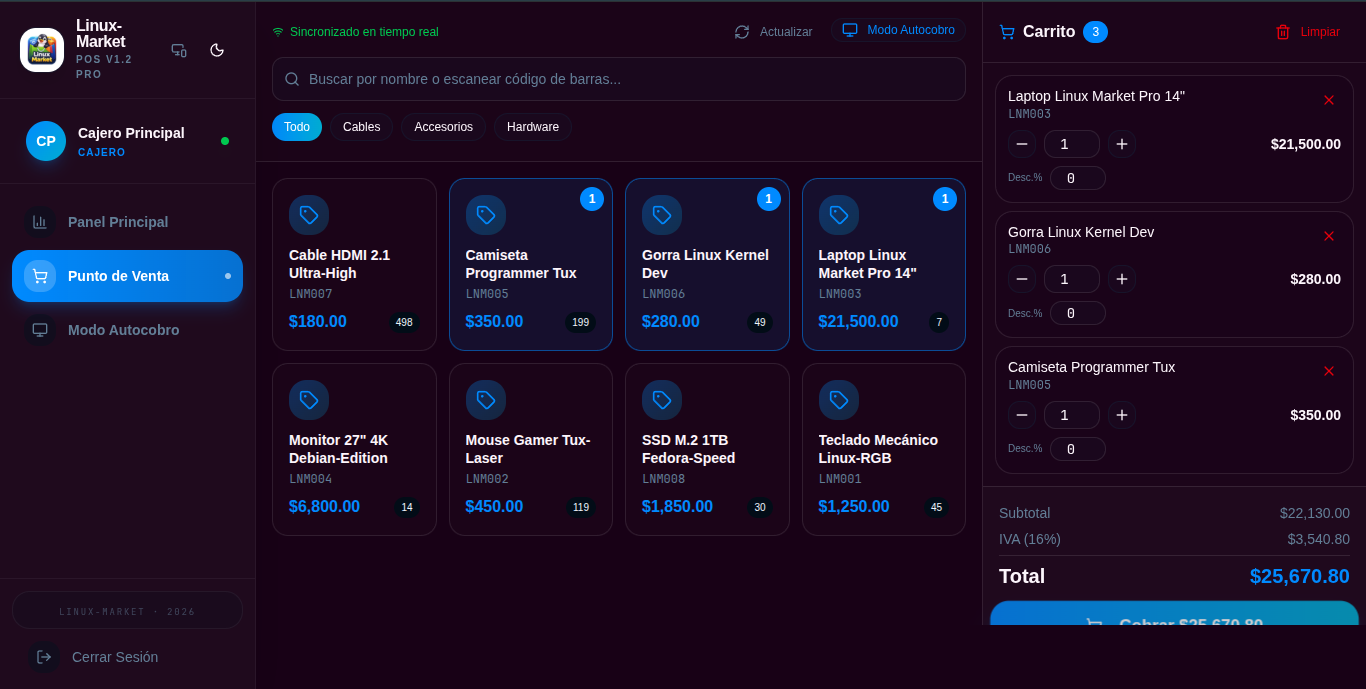Click the search magnifier icon
This screenshot has width=1366, height=689.
pyautogui.click(x=292, y=79)
